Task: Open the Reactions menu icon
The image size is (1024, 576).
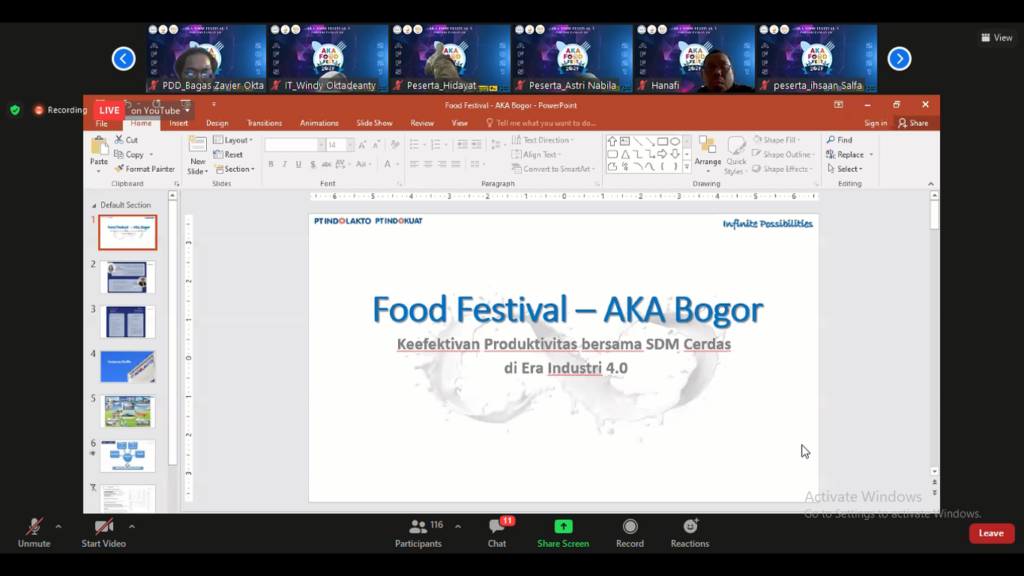Action: point(690,527)
